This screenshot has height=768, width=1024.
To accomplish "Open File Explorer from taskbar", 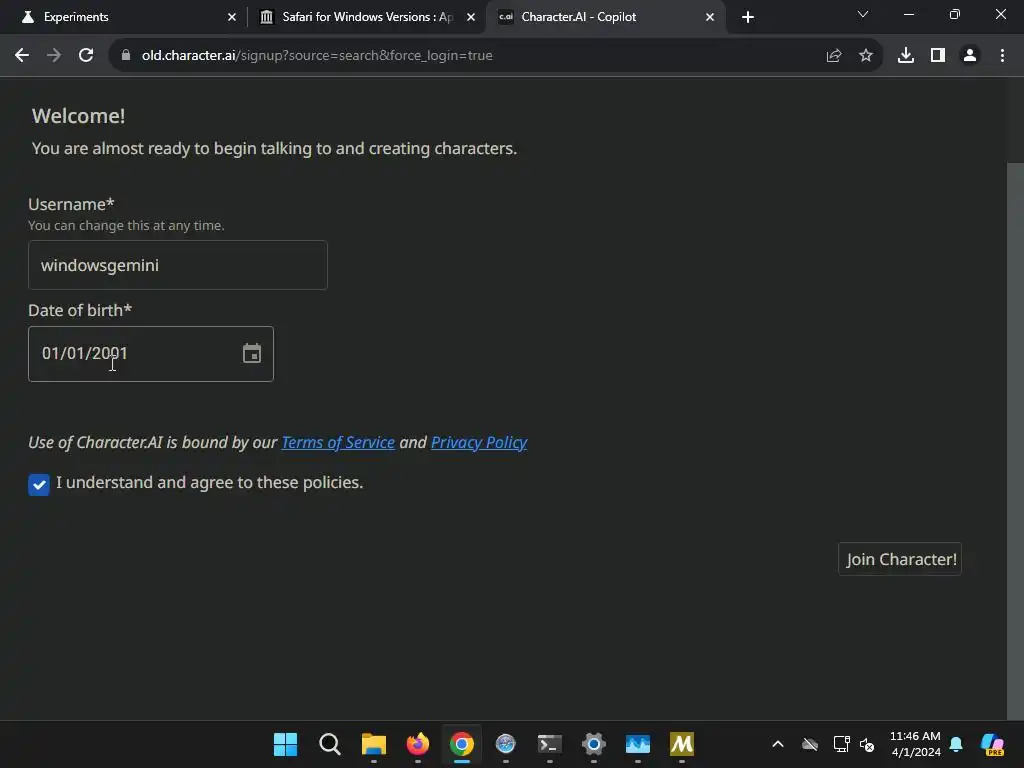I will click(x=374, y=744).
